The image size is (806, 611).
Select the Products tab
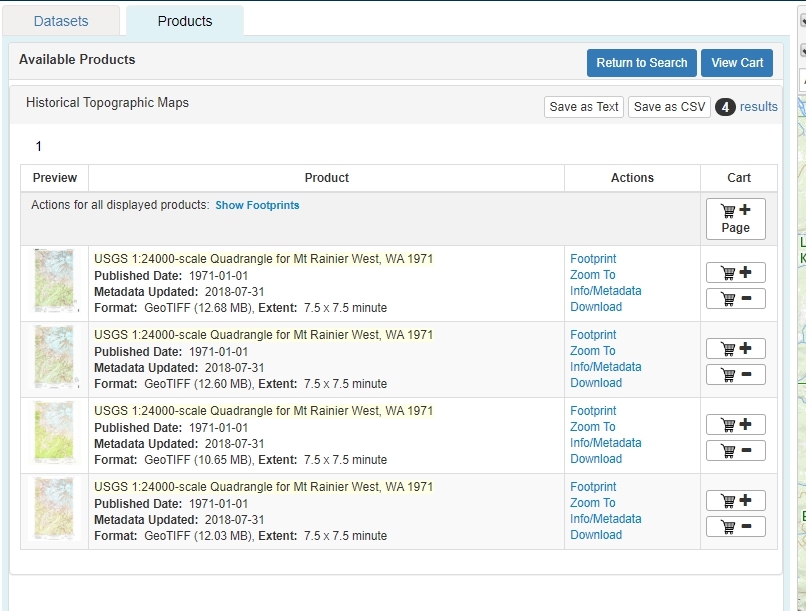184,19
